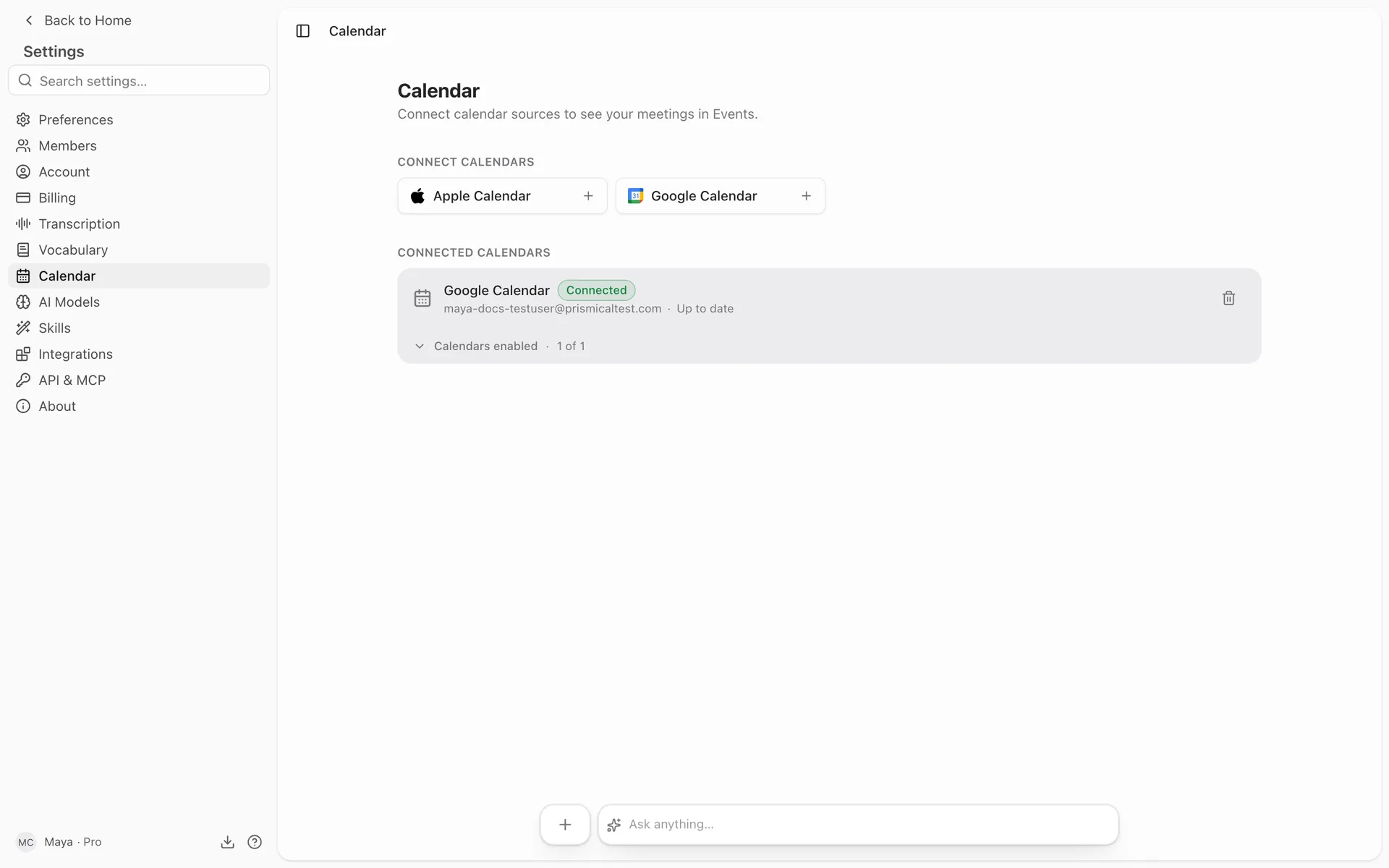Click the AI Models brain icon

(x=23, y=302)
